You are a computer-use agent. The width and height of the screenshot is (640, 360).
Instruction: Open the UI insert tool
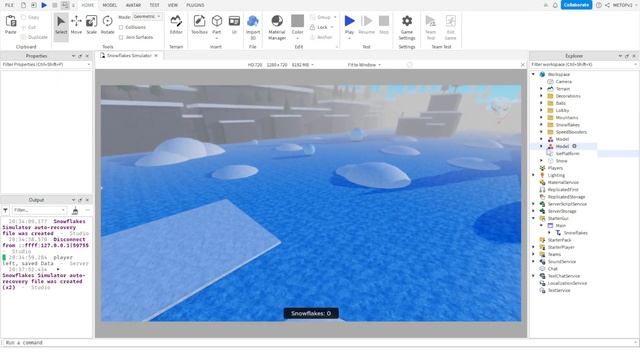[x=234, y=25]
